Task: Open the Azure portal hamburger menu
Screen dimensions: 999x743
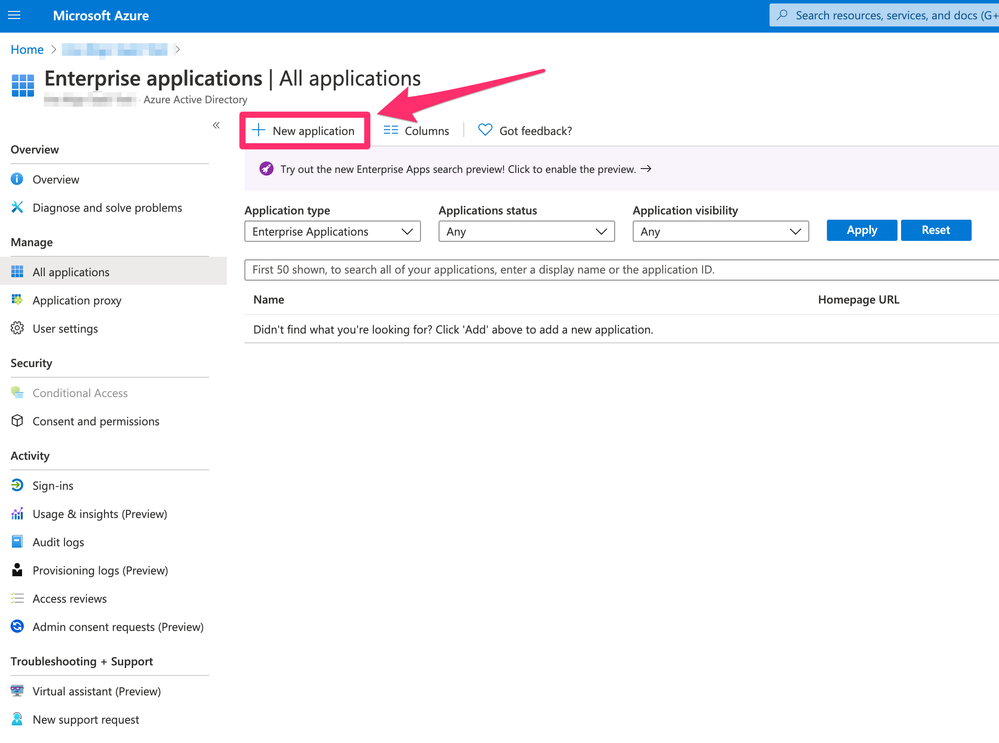Action: (14, 15)
